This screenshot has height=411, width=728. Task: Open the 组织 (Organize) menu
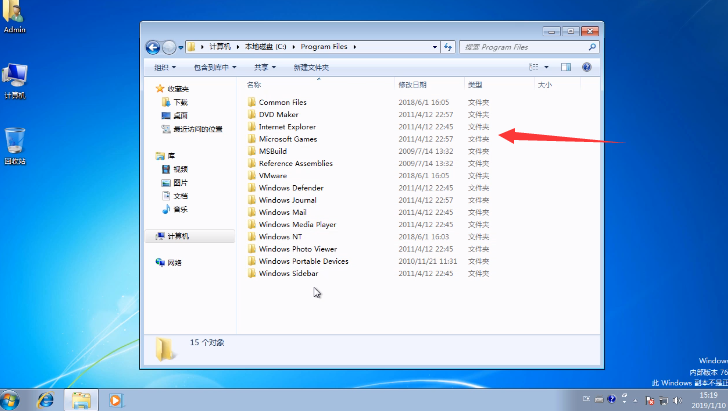[x=165, y=67]
